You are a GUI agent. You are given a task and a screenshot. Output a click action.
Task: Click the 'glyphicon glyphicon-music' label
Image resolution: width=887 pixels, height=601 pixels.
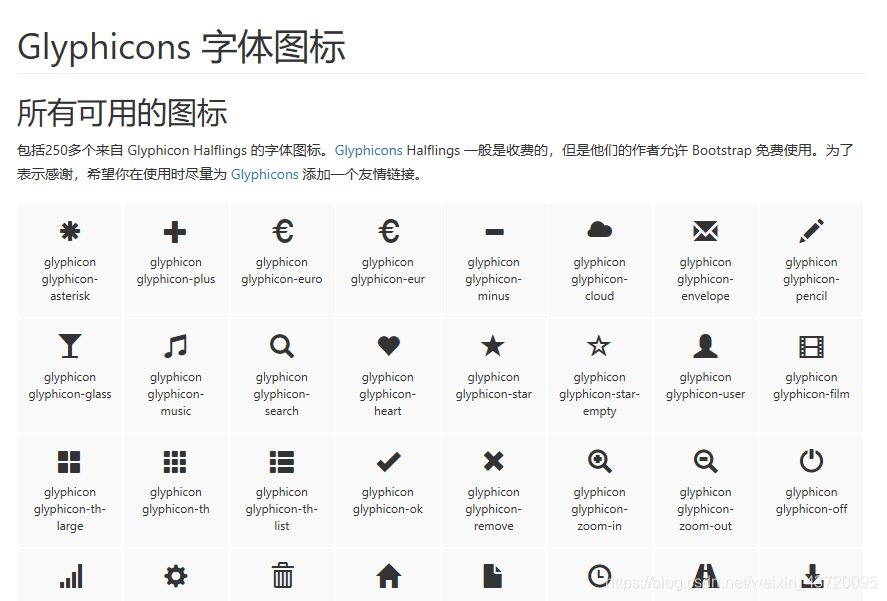176,394
